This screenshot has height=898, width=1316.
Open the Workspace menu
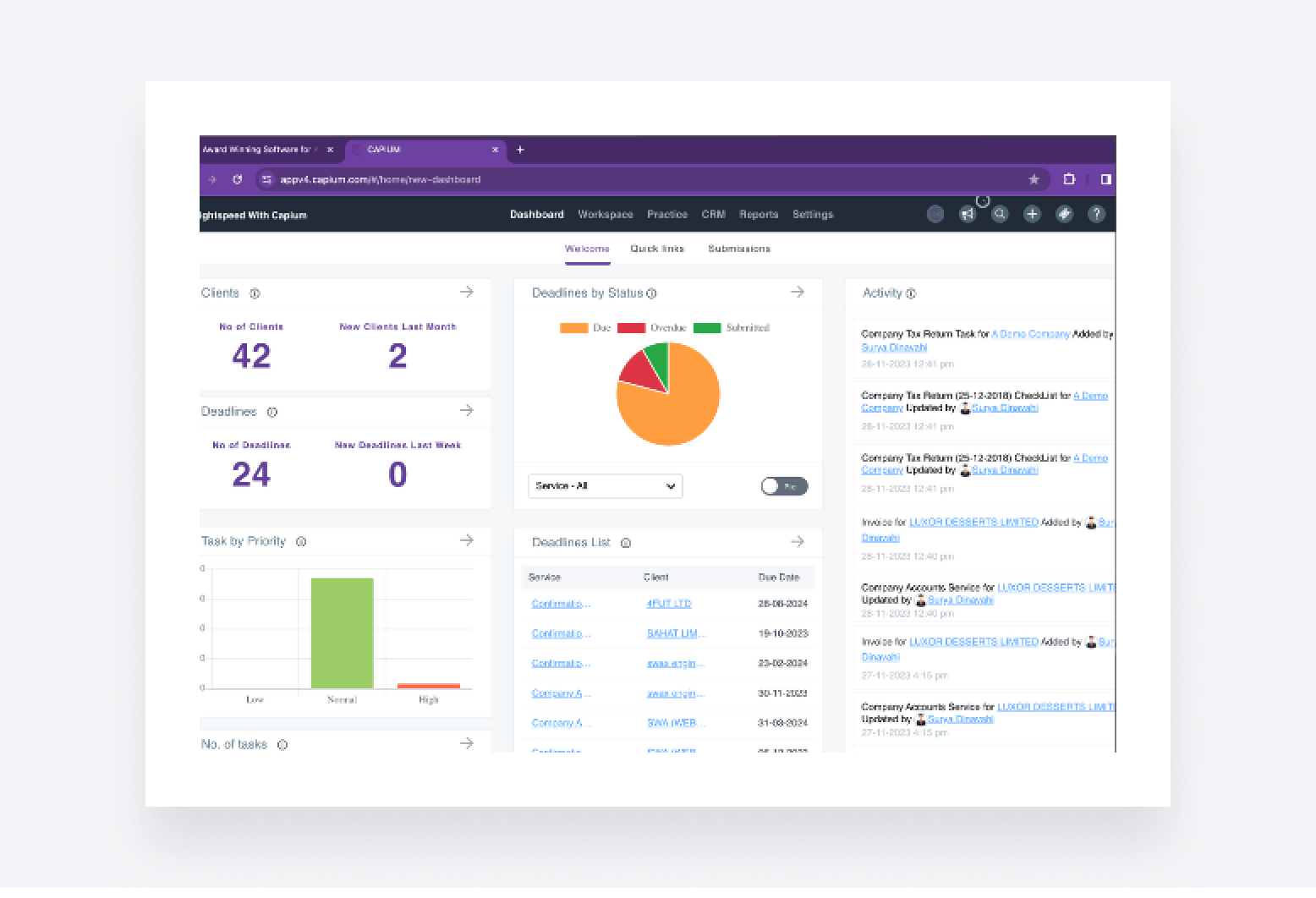(606, 215)
